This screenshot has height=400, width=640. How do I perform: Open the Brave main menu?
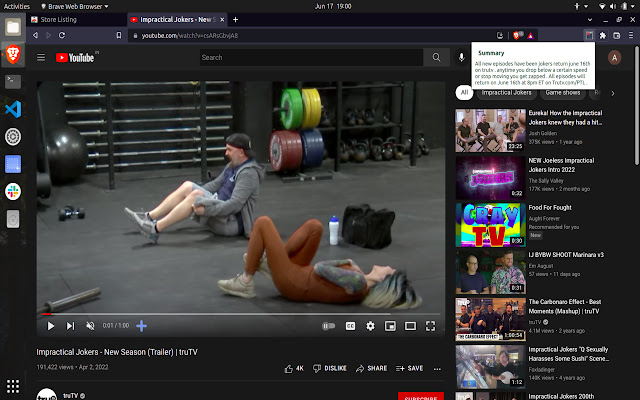point(631,36)
